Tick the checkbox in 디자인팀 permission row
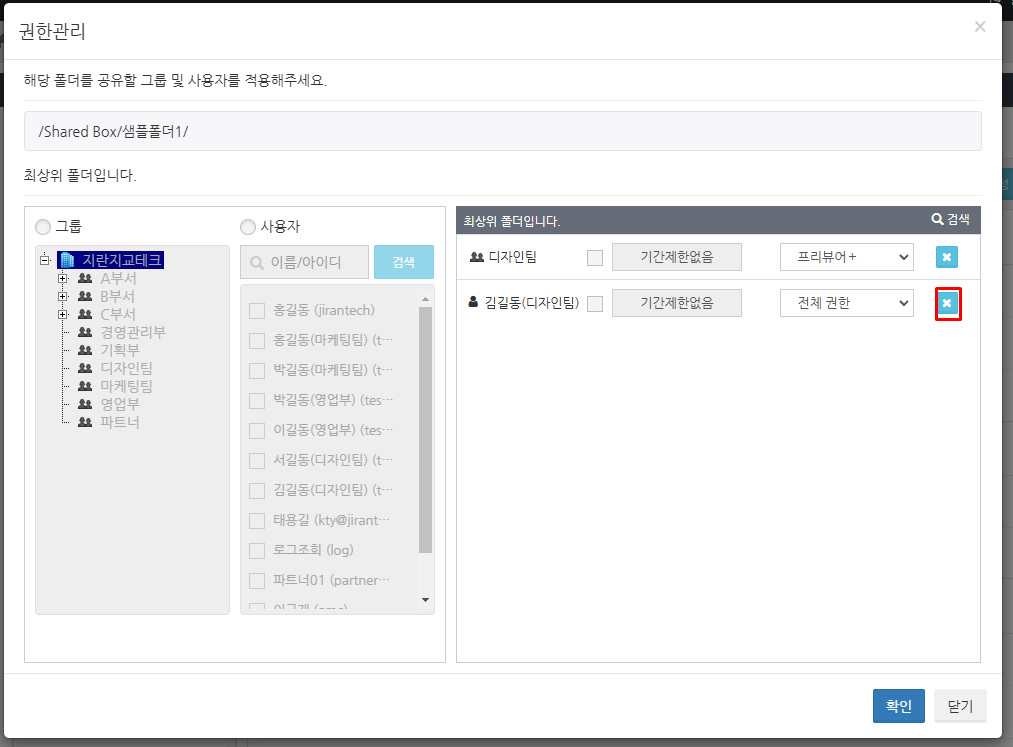 pos(595,258)
